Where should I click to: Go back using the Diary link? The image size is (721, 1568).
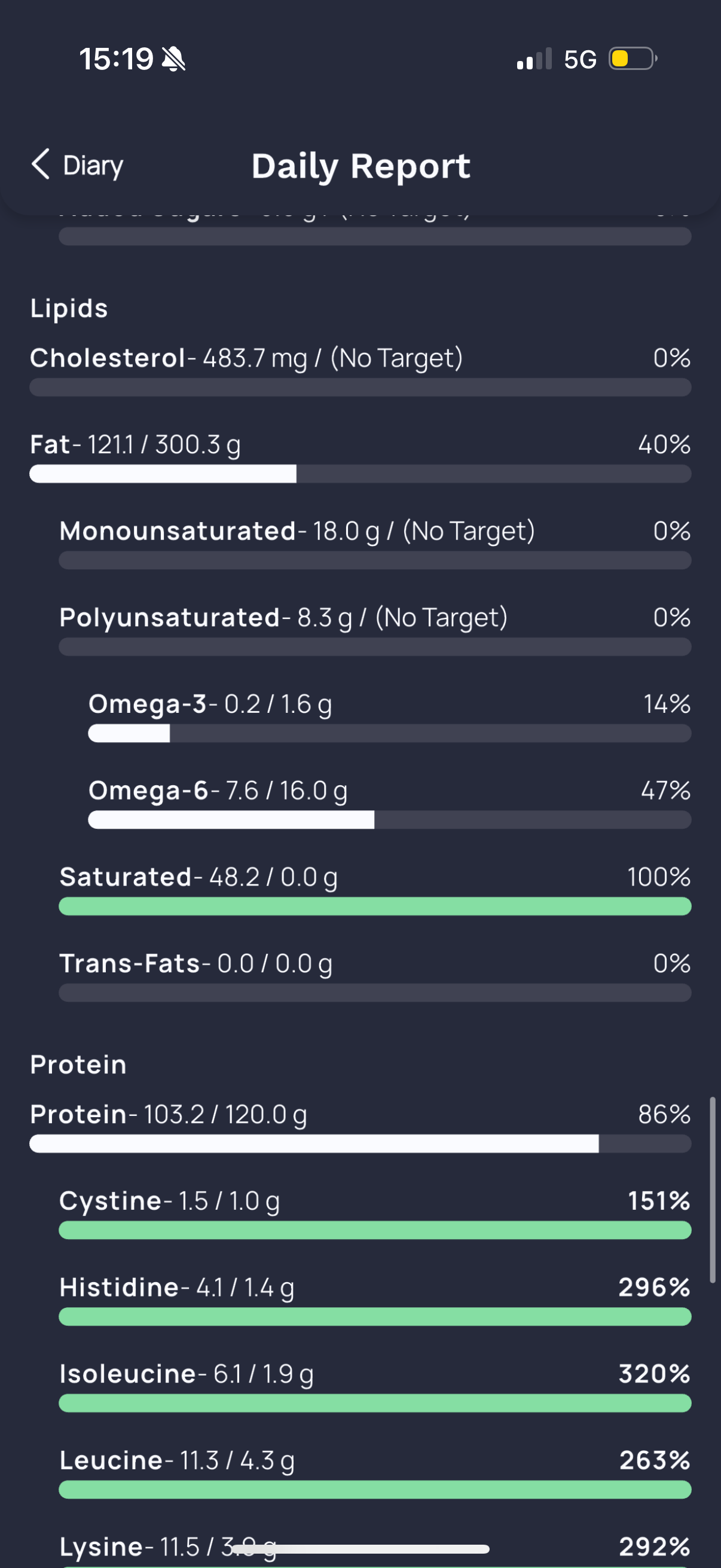coord(93,166)
